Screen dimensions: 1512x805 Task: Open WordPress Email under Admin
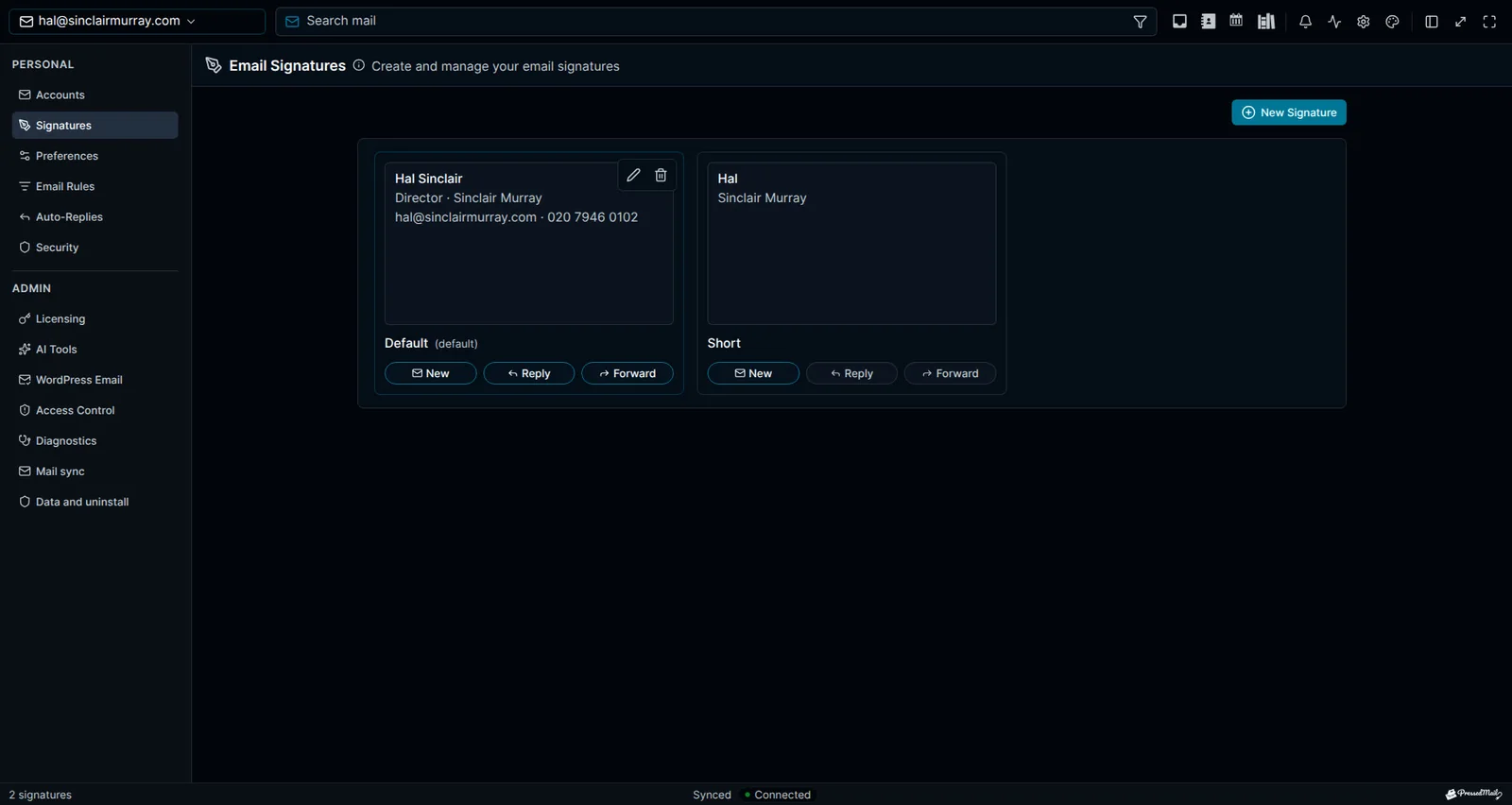point(94,380)
